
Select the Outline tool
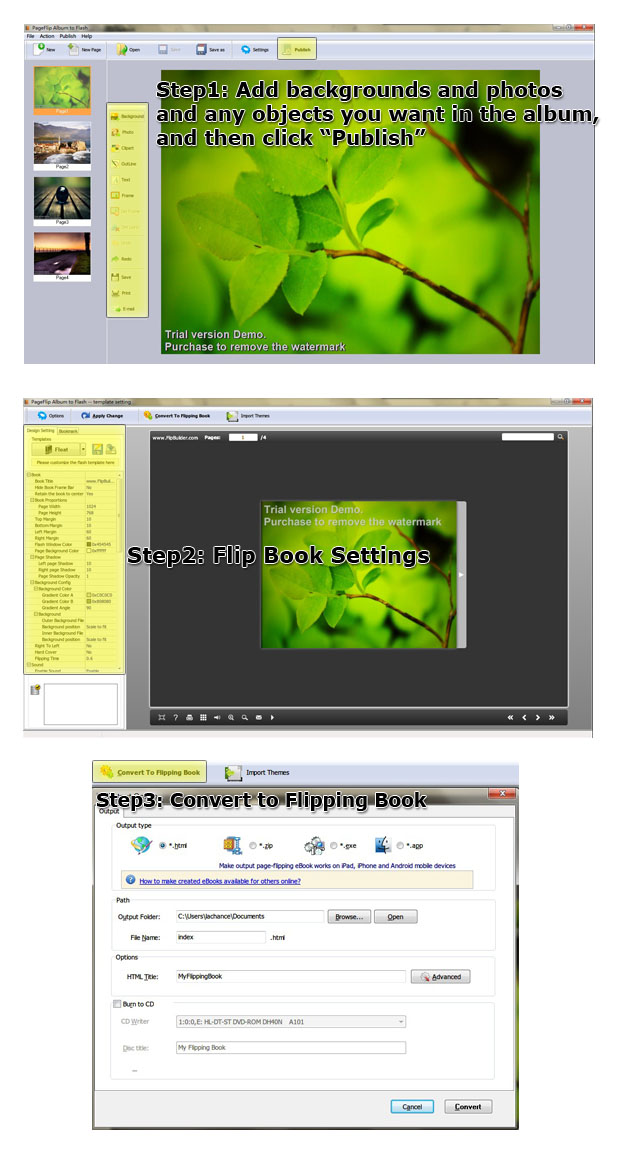click(x=124, y=163)
